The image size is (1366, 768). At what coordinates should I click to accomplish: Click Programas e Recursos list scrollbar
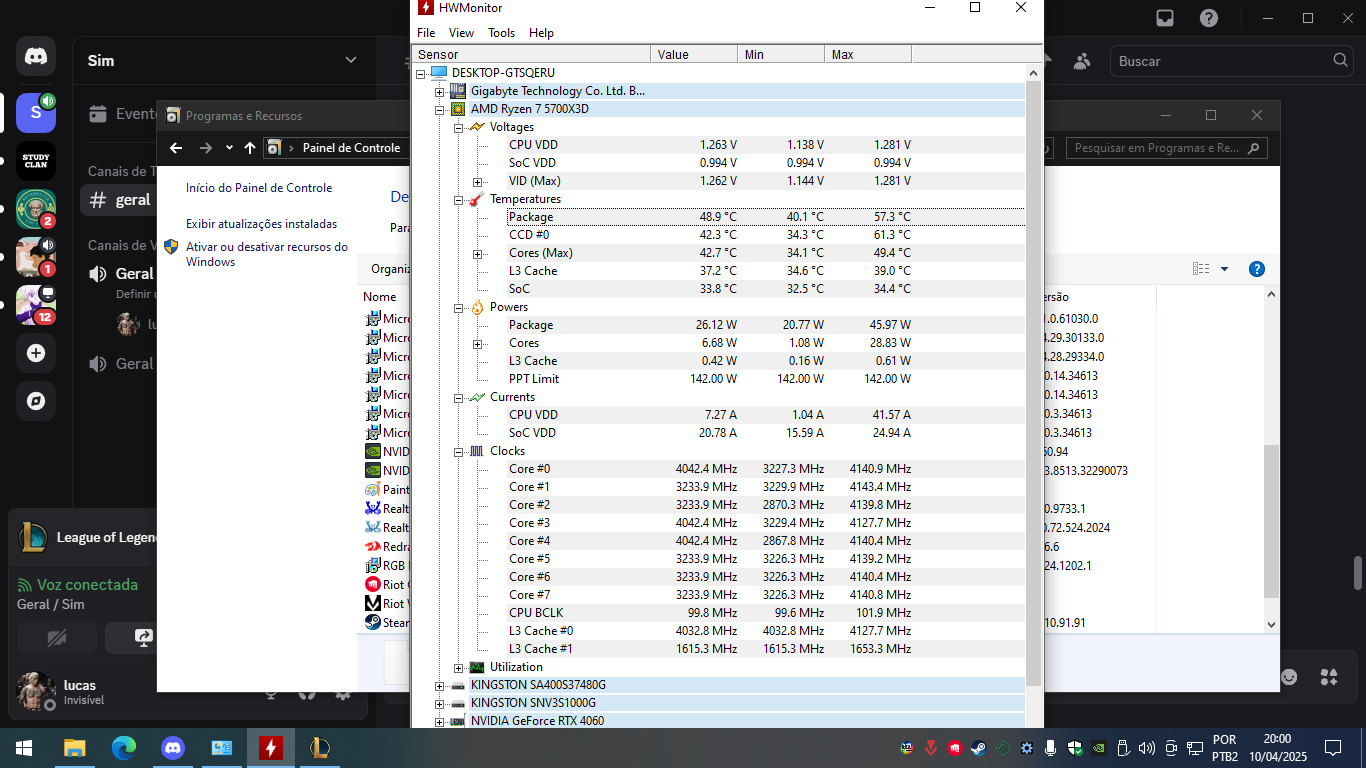tap(1271, 520)
